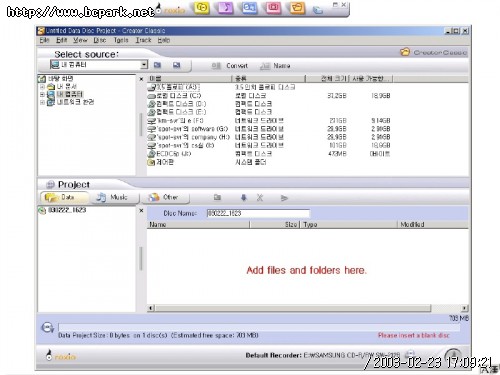Close the project tree pane with x
Viewport: 500px width, 375px height.
click(141, 211)
